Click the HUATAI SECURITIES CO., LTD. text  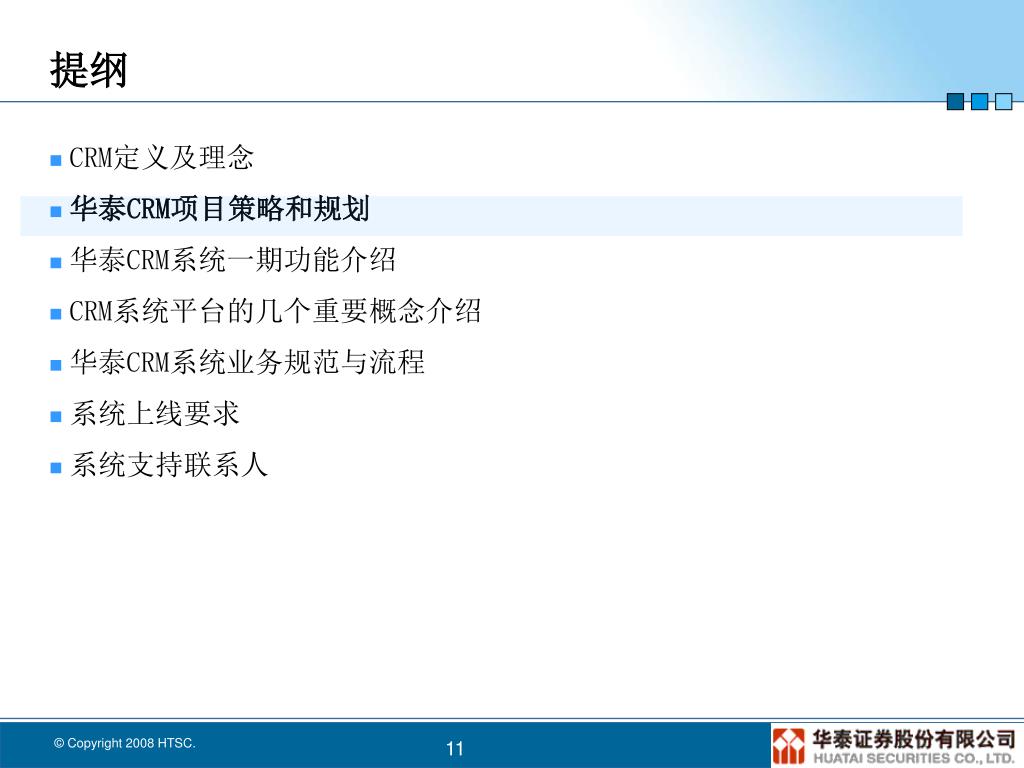[x=914, y=759]
